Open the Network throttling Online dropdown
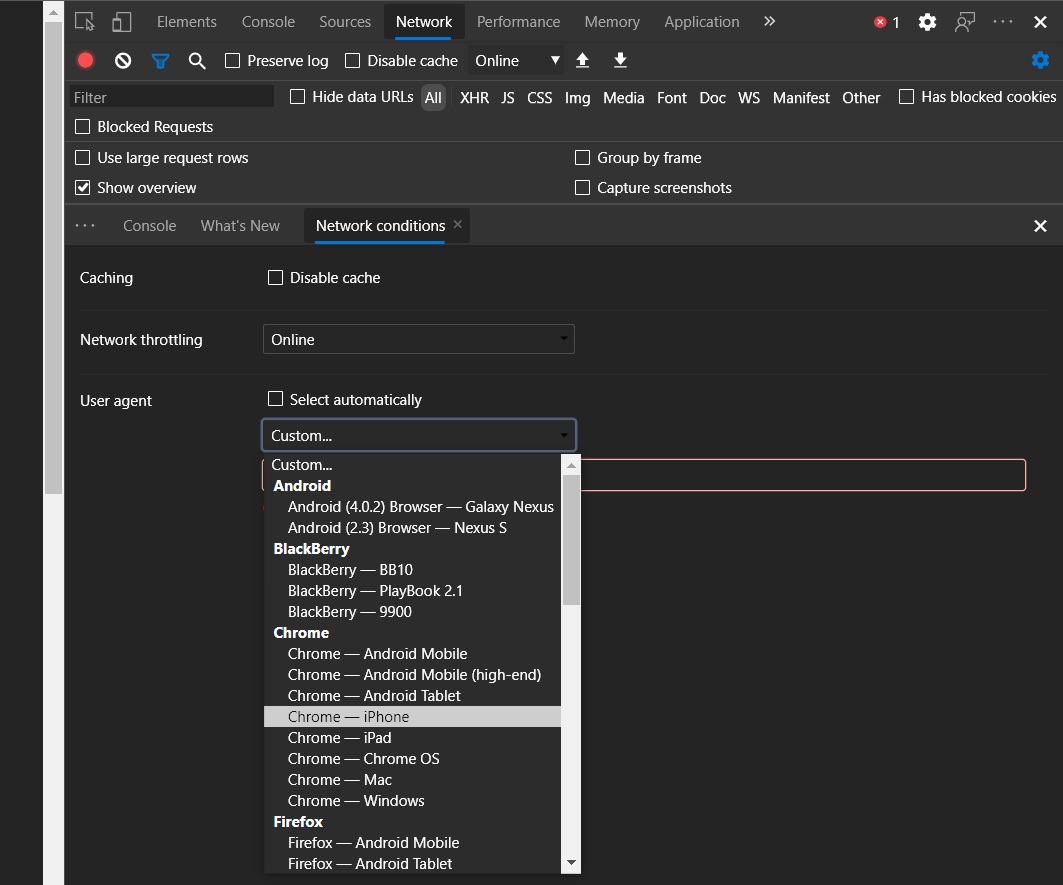Viewport: 1063px width, 885px height. [419, 339]
